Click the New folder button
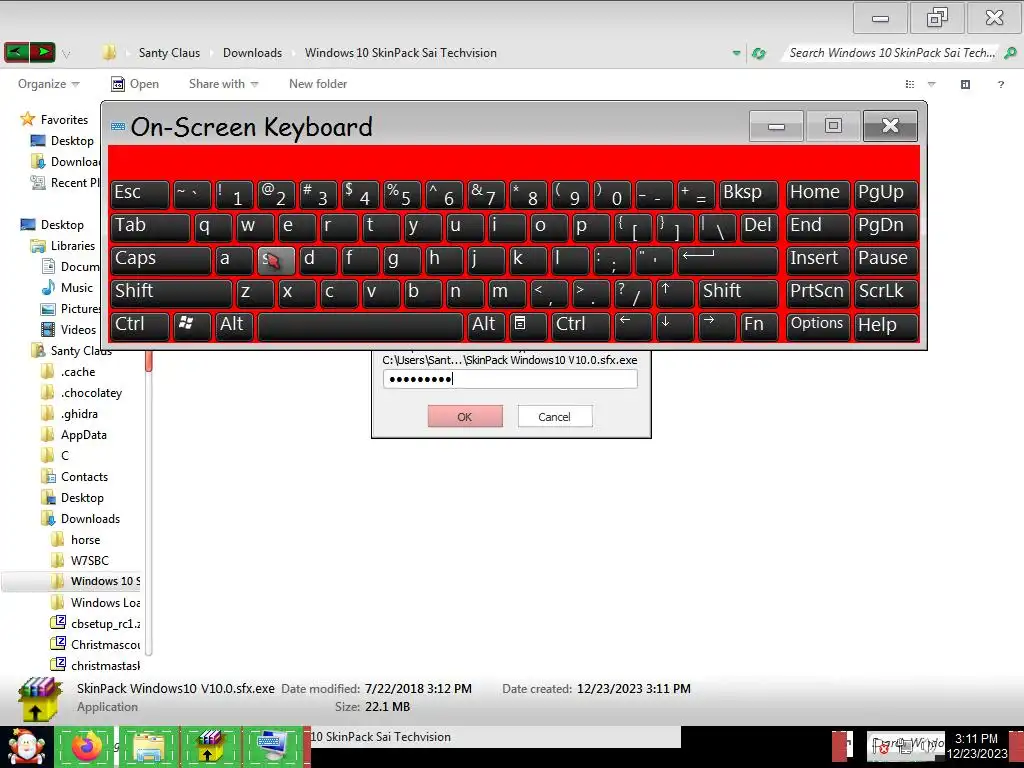The height and width of the screenshot is (768, 1024). pyautogui.click(x=318, y=84)
